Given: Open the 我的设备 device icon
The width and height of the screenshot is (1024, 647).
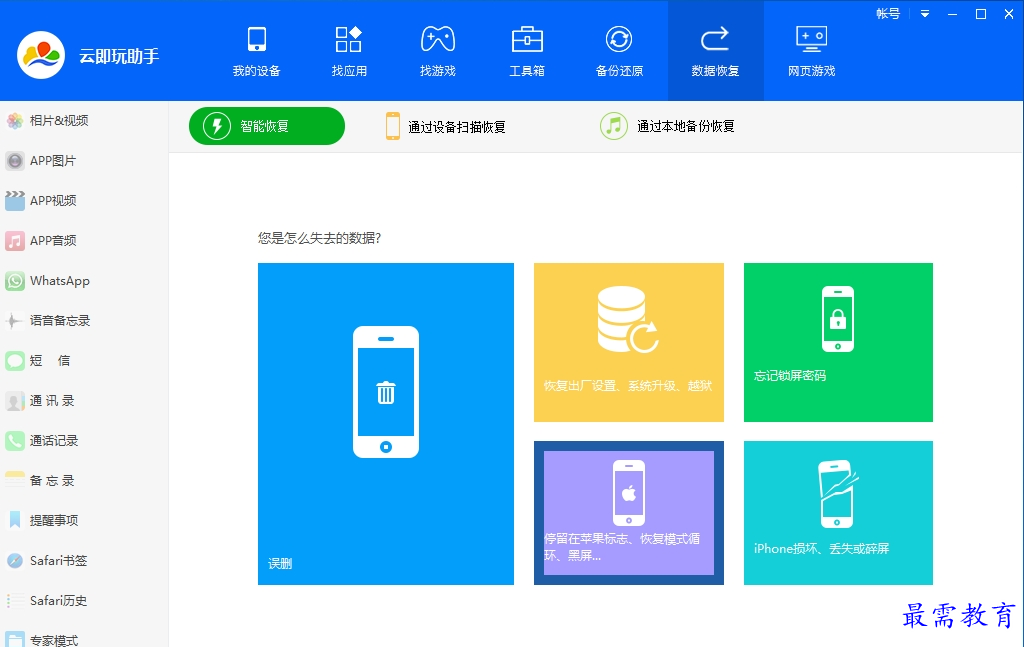Looking at the screenshot, I should (x=257, y=39).
